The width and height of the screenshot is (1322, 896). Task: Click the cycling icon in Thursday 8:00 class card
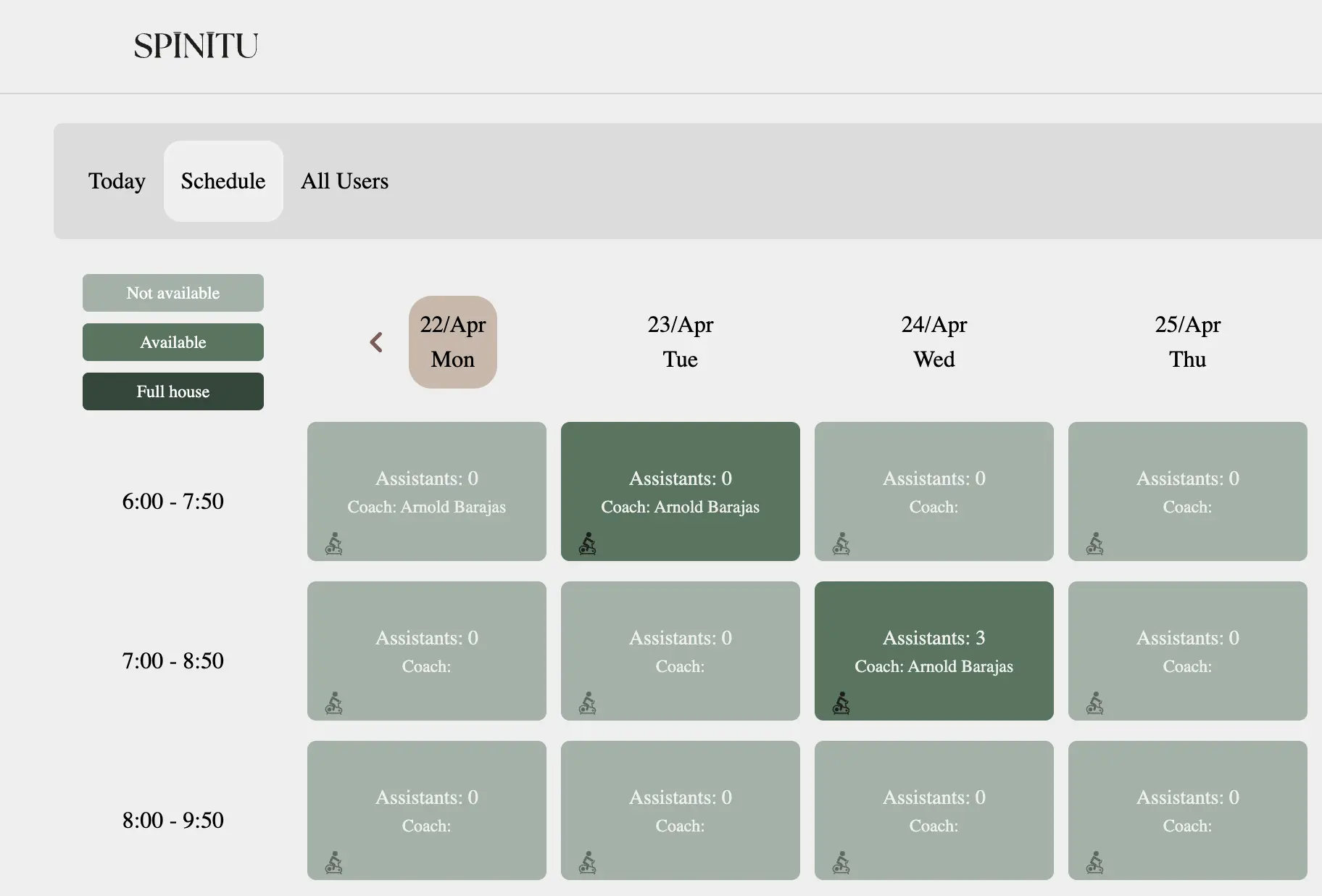pyautogui.click(x=1095, y=863)
